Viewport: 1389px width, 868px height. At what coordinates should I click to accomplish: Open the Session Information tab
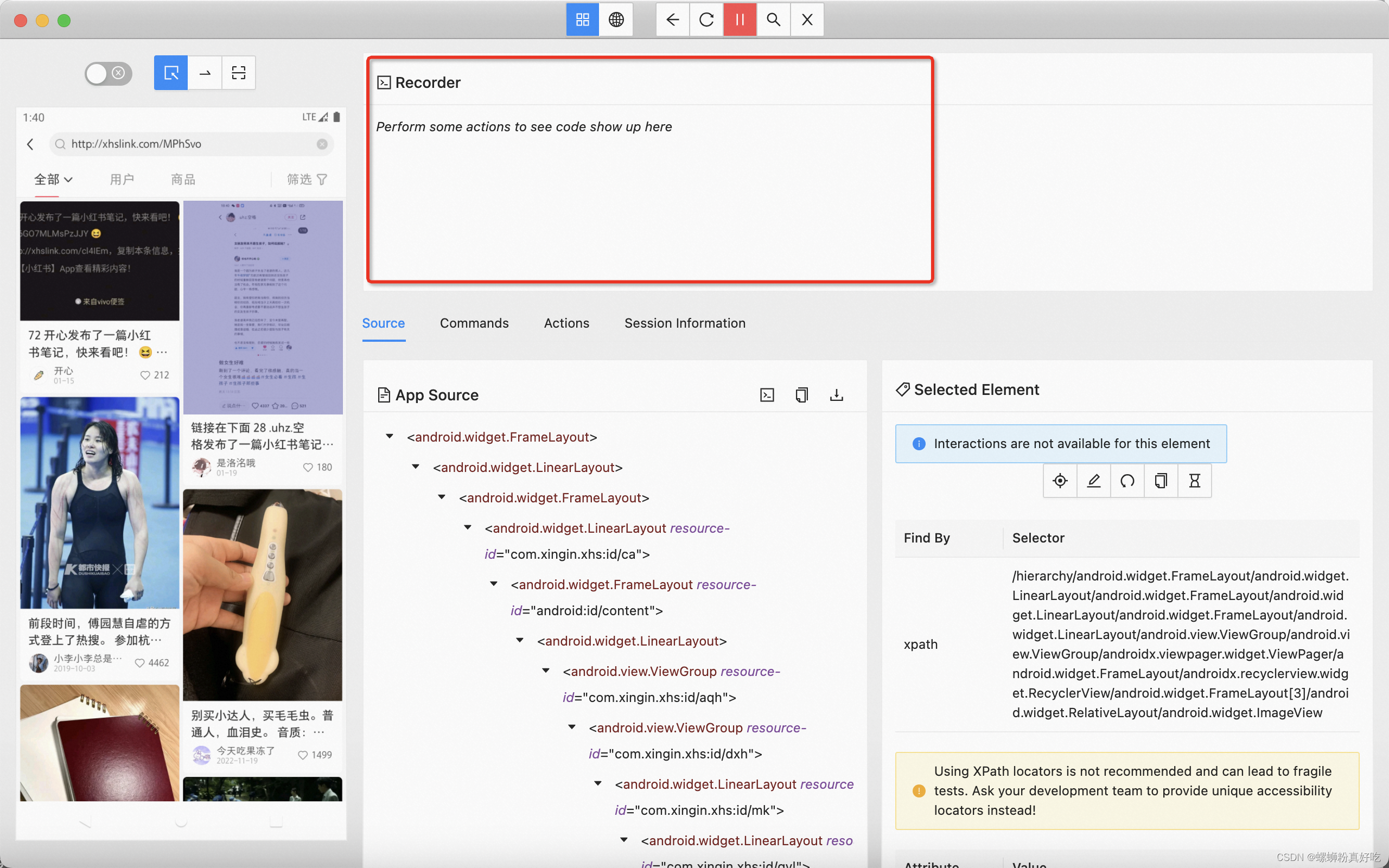(685, 323)
